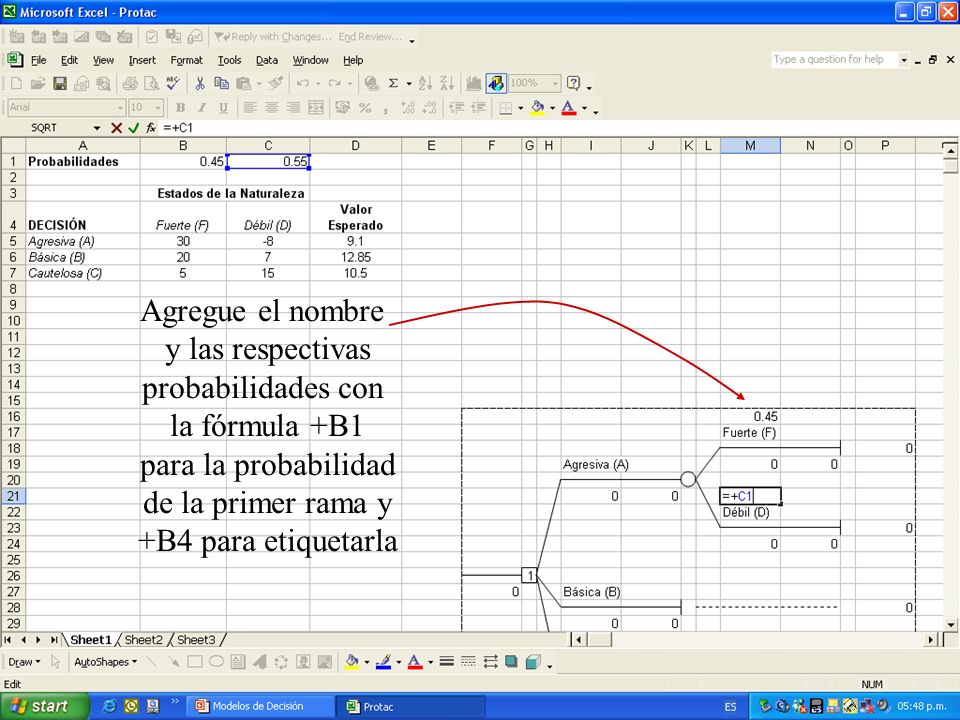The width and height of the screenshot is (960, 720).
Task: Click the Copy icon
Action: click(x=221, y=83)
